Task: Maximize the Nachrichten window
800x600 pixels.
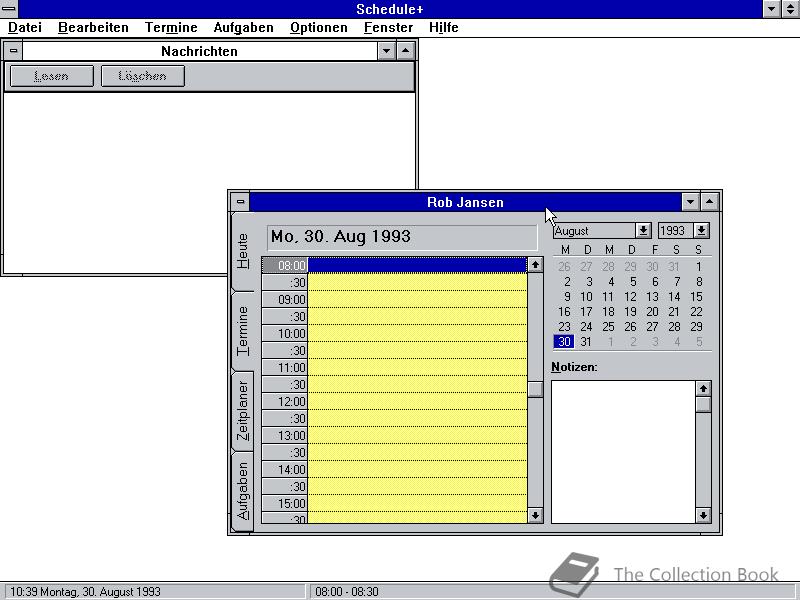Action: 406,51
